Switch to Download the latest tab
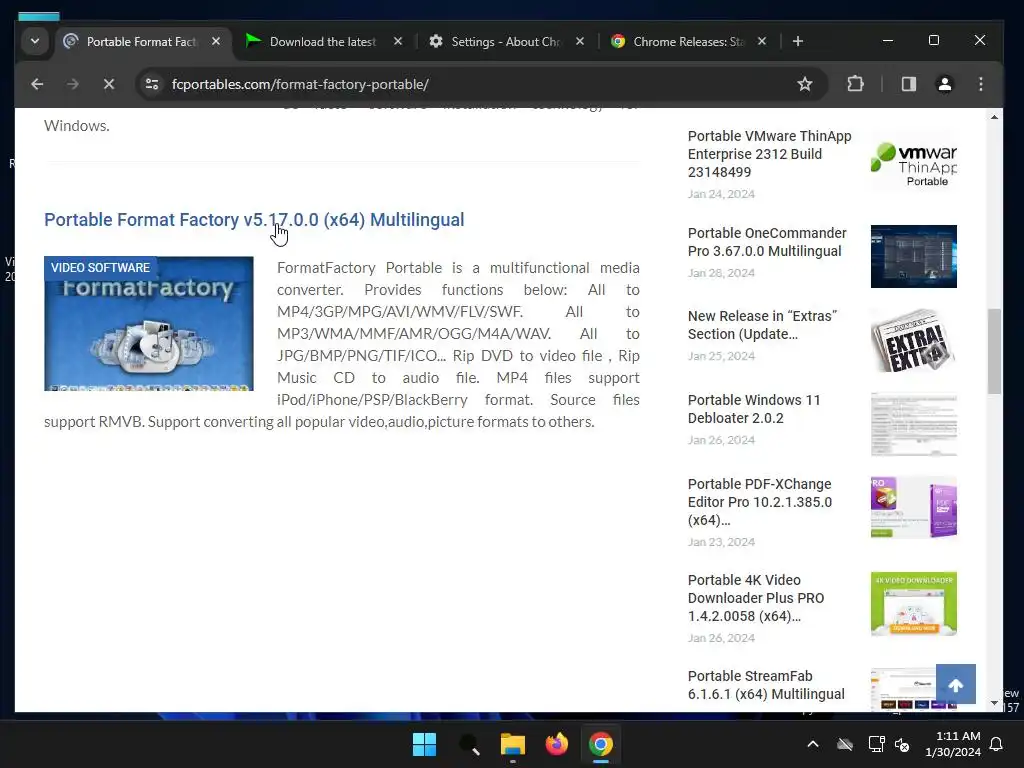 (x=323, y=41)
